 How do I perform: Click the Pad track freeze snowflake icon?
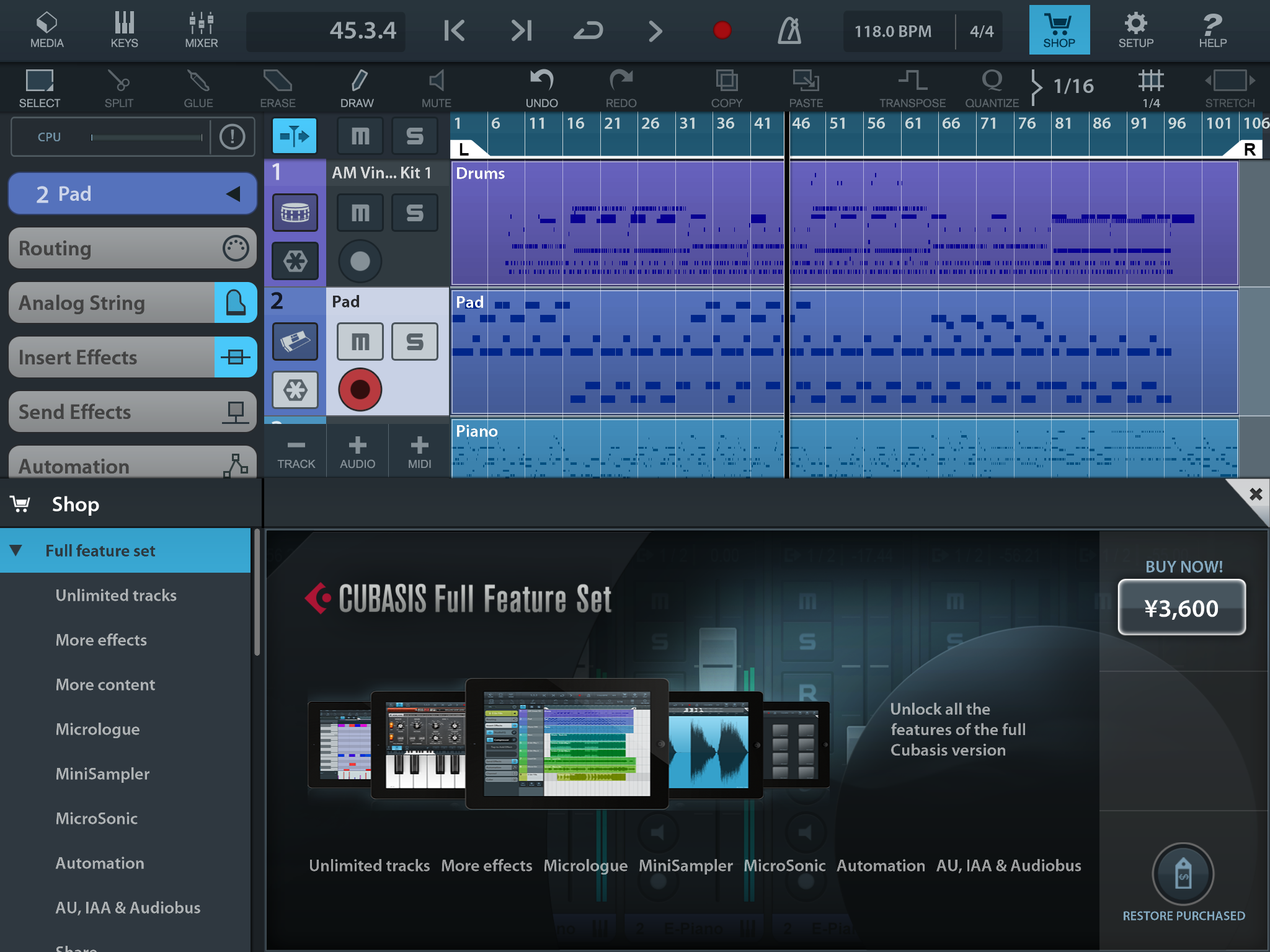click(295, 390)
